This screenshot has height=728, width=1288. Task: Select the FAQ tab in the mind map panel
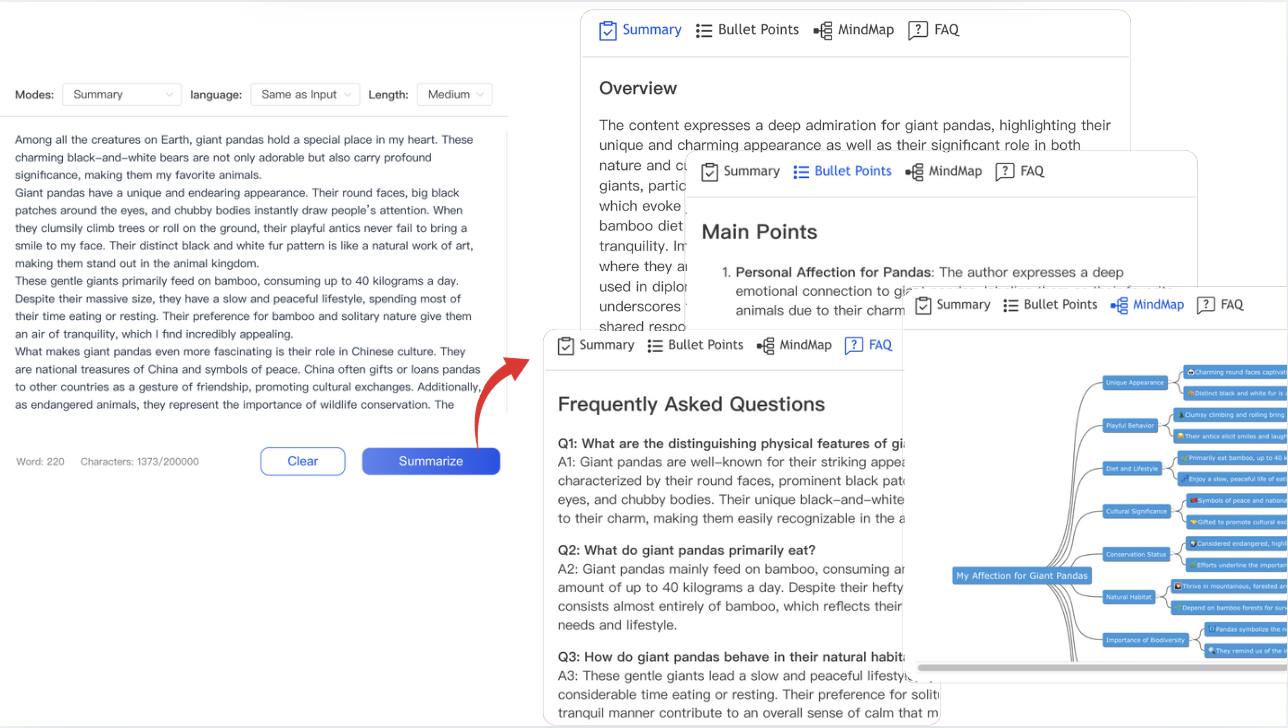pos(1220,305)
